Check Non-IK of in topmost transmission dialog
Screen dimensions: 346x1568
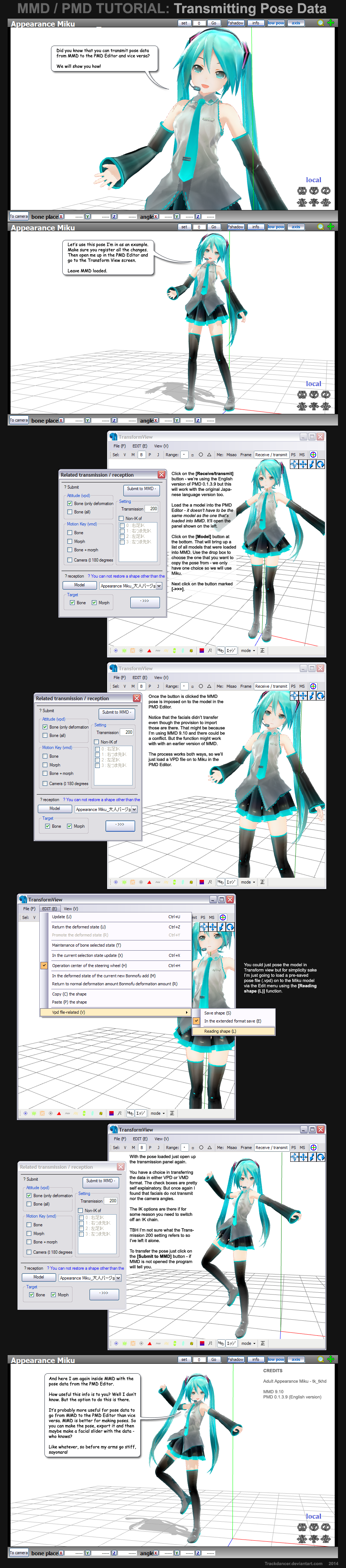click(122, 519)
